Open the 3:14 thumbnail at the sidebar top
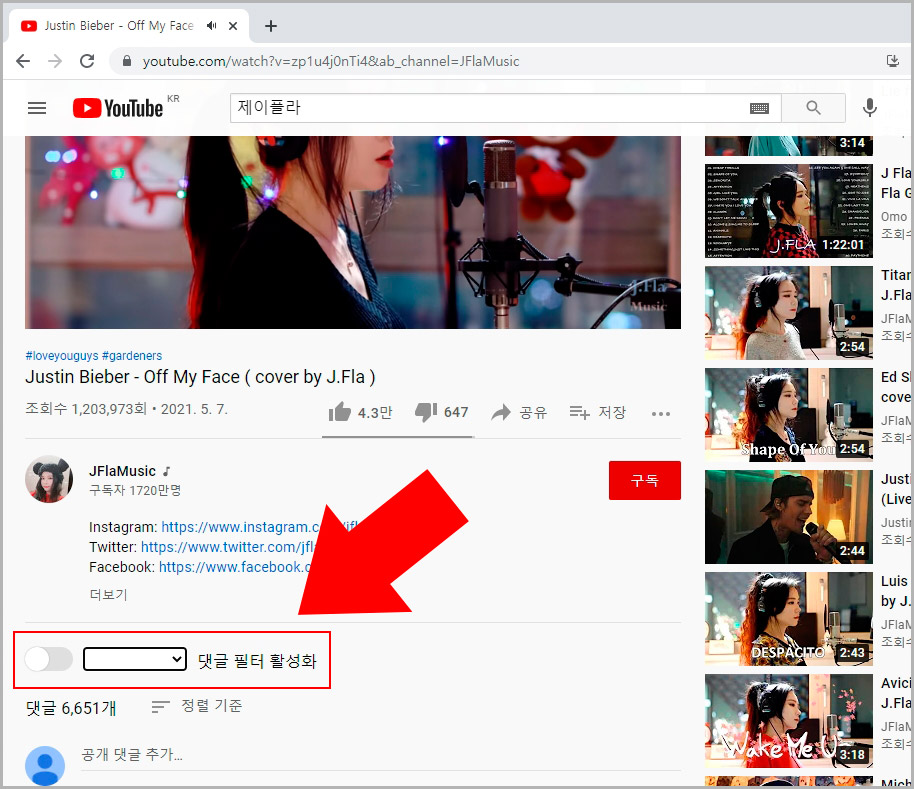This screenshot has height=789, width=914. (x=789, y=146)
